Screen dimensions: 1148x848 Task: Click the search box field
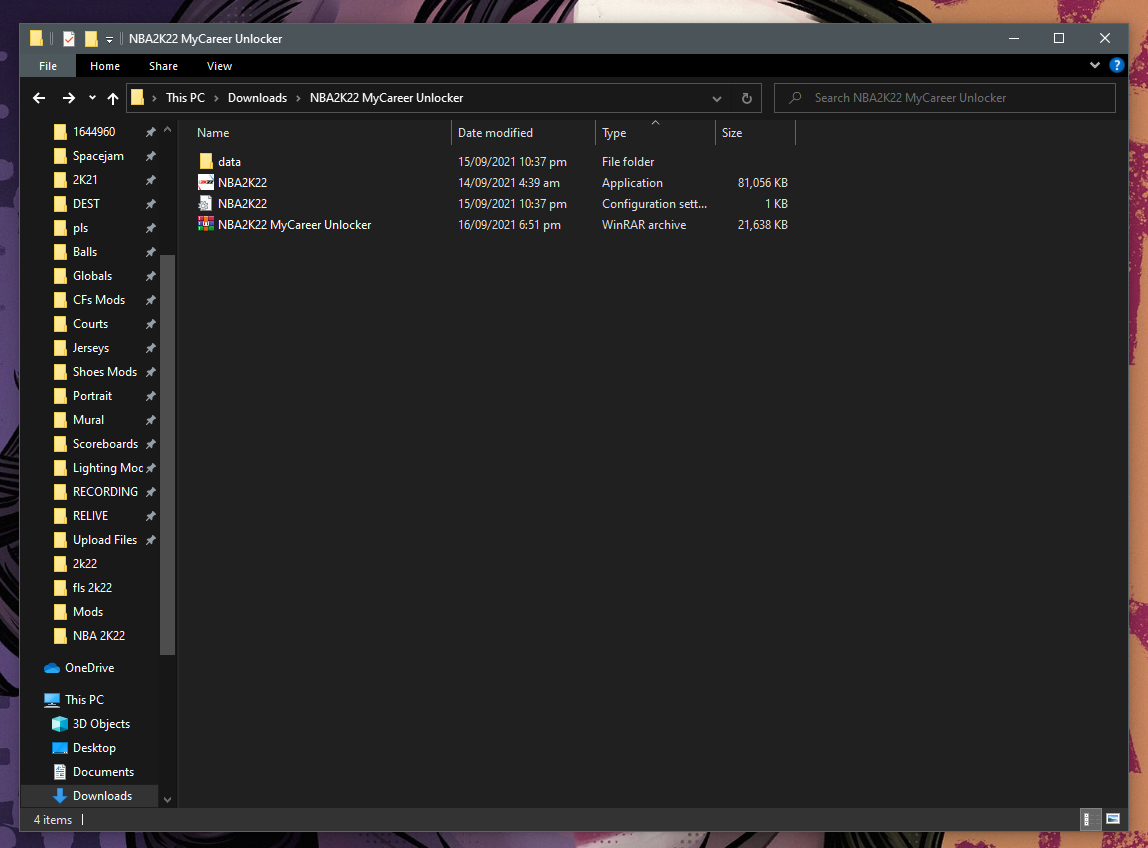coord(944,98)
